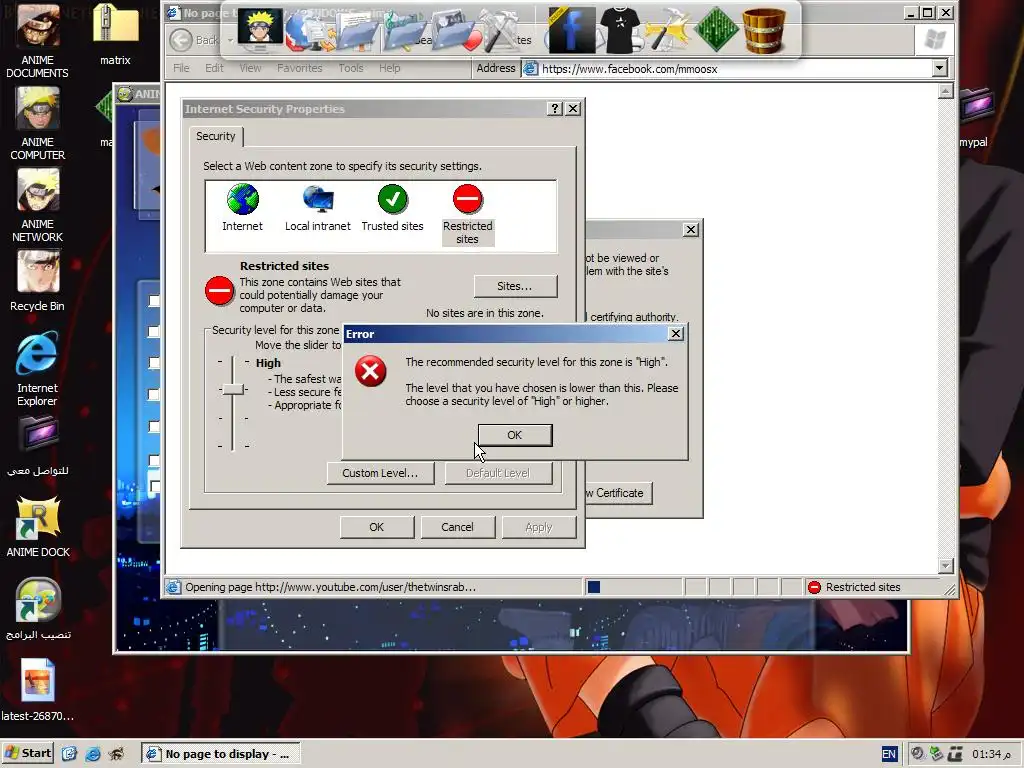Click the third Quick Launch icon
This screenshot has width=1024, height=768.
click(116, 754)
